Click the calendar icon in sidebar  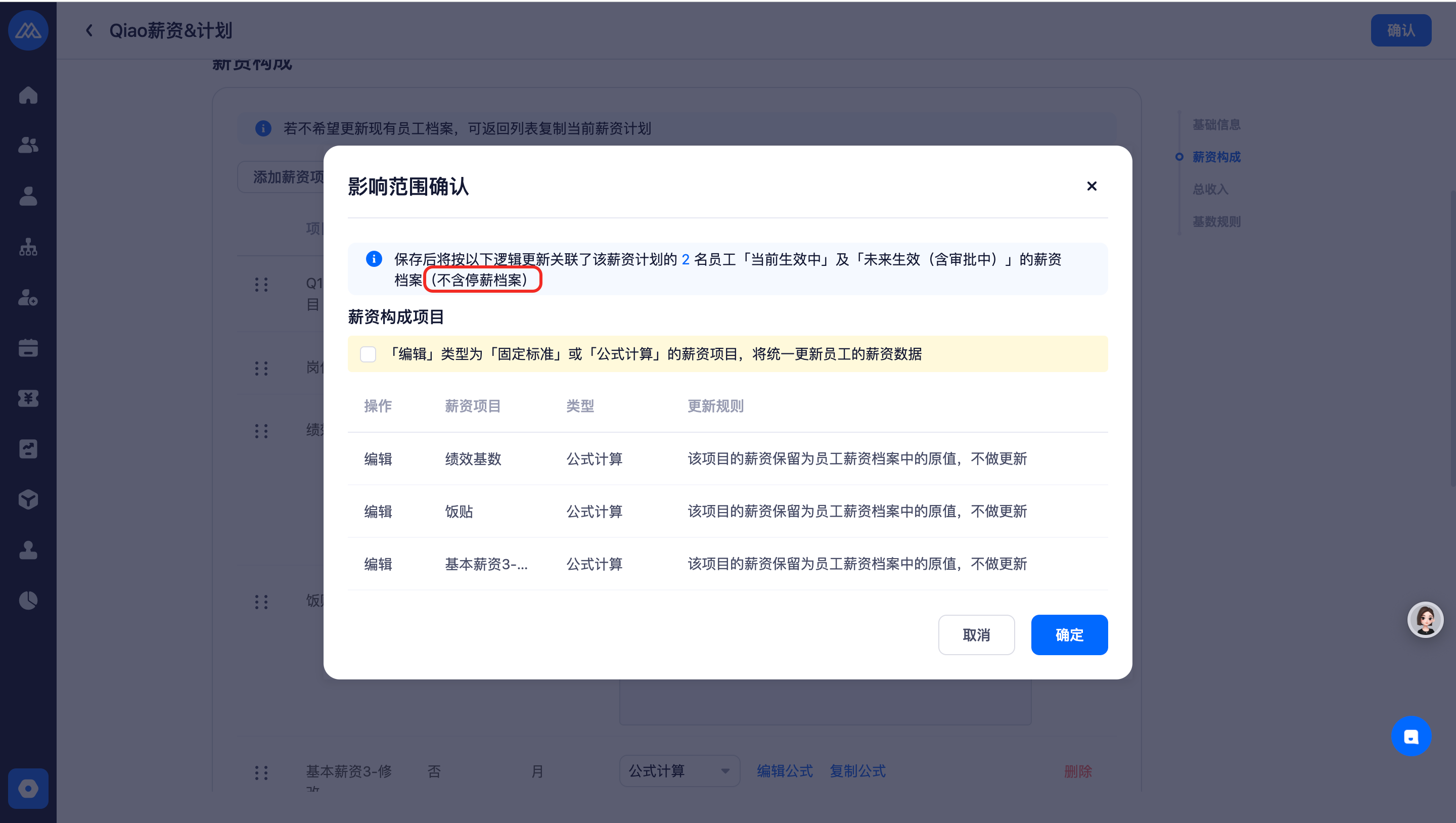point(28,348)
